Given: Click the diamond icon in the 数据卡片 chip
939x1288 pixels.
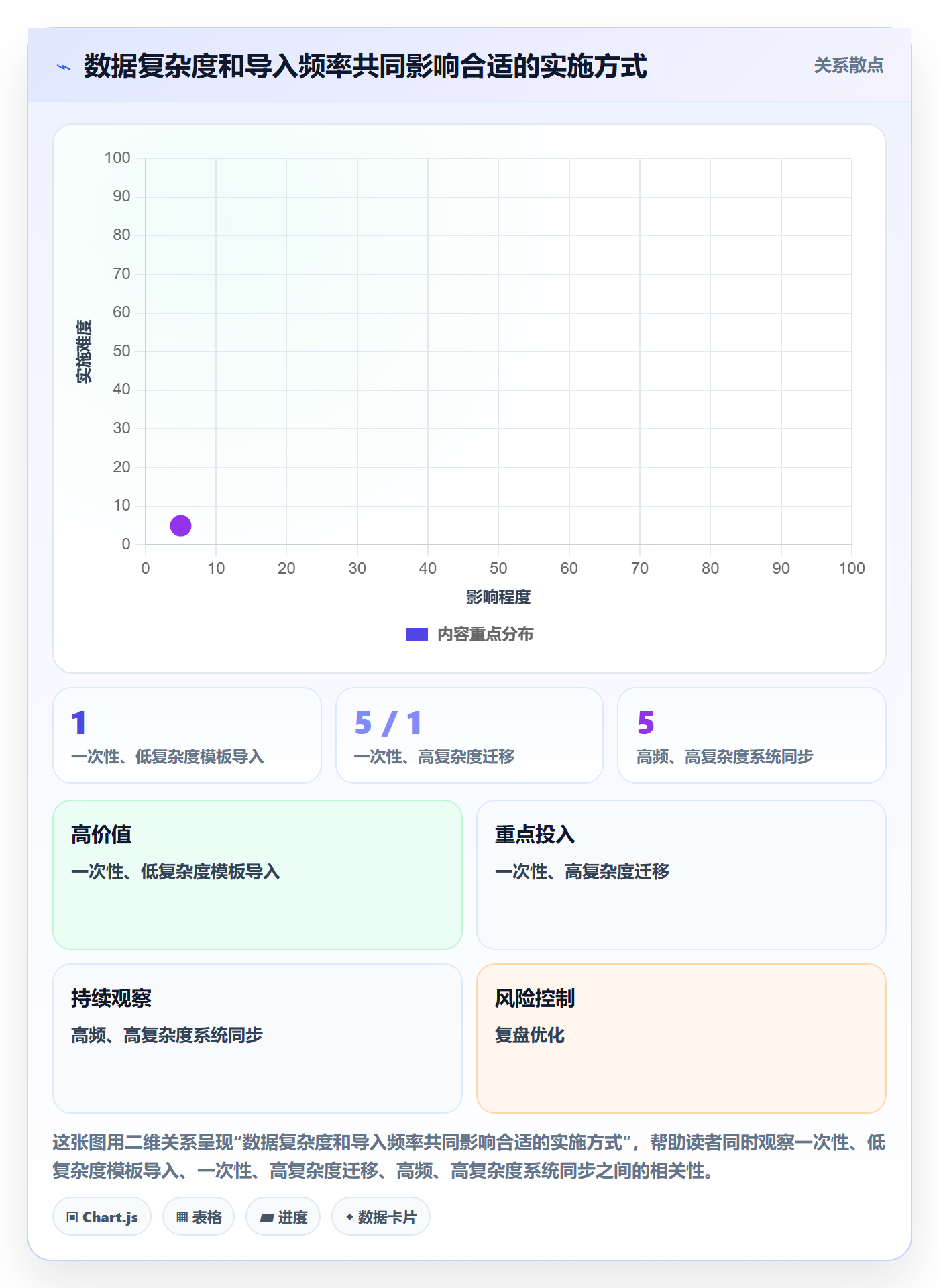Looking at the screenshot, I should 349,1217.
